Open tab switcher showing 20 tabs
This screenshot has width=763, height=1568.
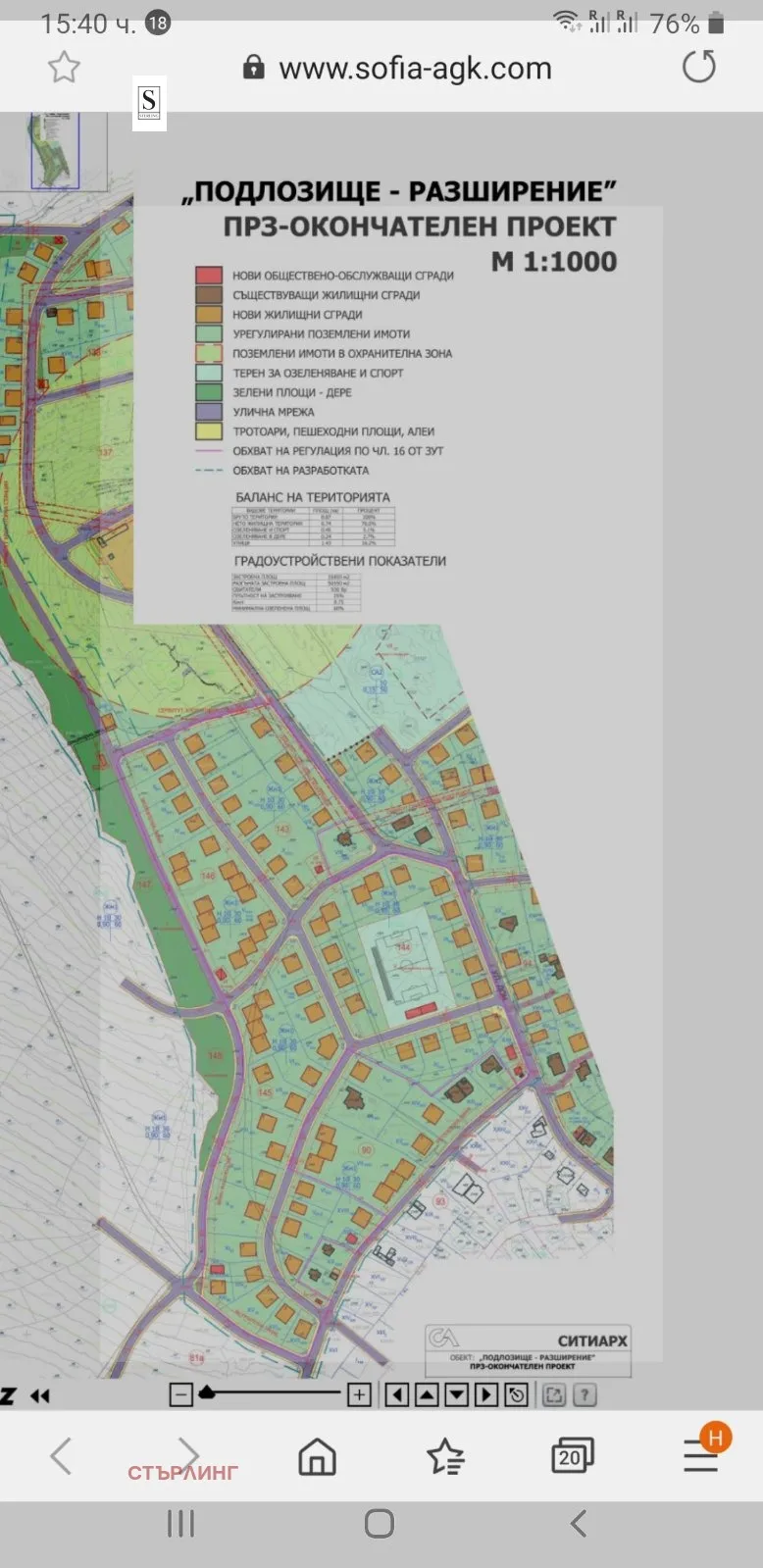(x=572, y=1456)
